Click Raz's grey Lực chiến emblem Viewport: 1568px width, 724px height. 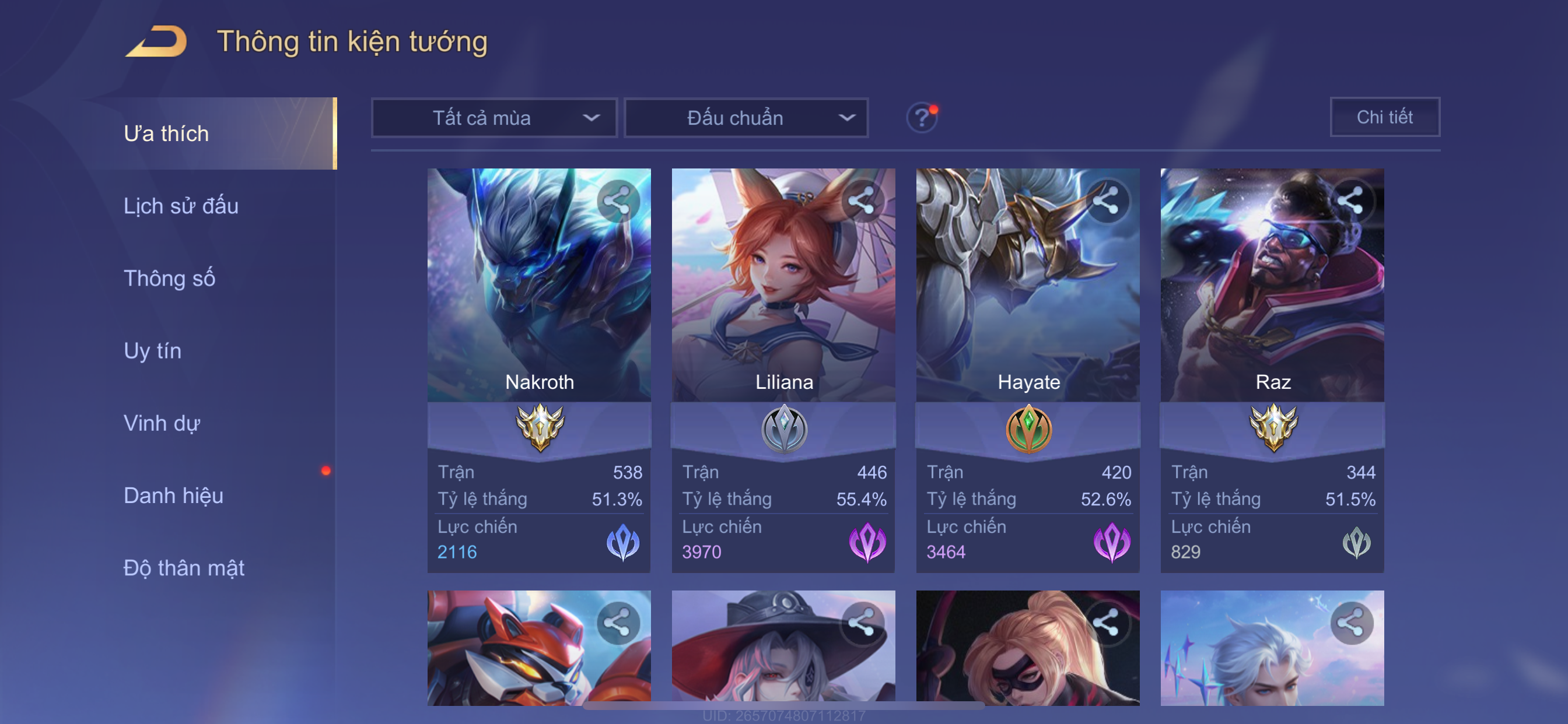click(1357, 543)
